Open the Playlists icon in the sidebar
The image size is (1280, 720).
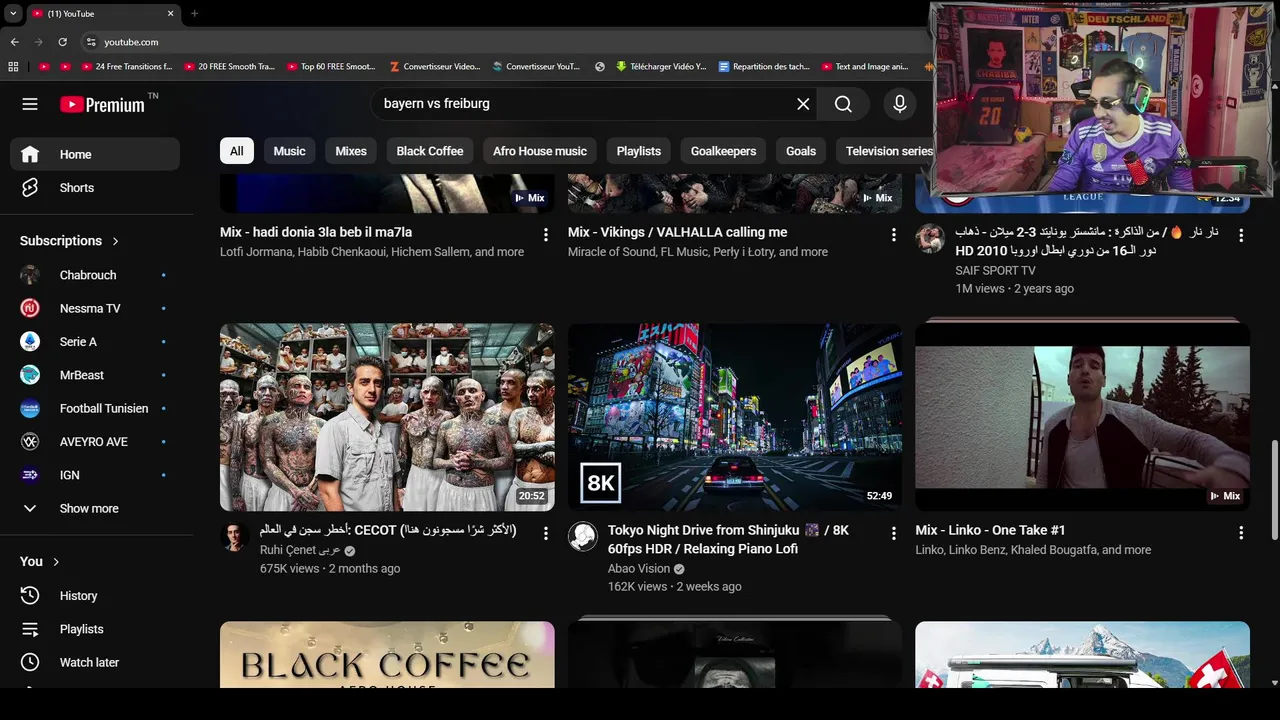30,629
